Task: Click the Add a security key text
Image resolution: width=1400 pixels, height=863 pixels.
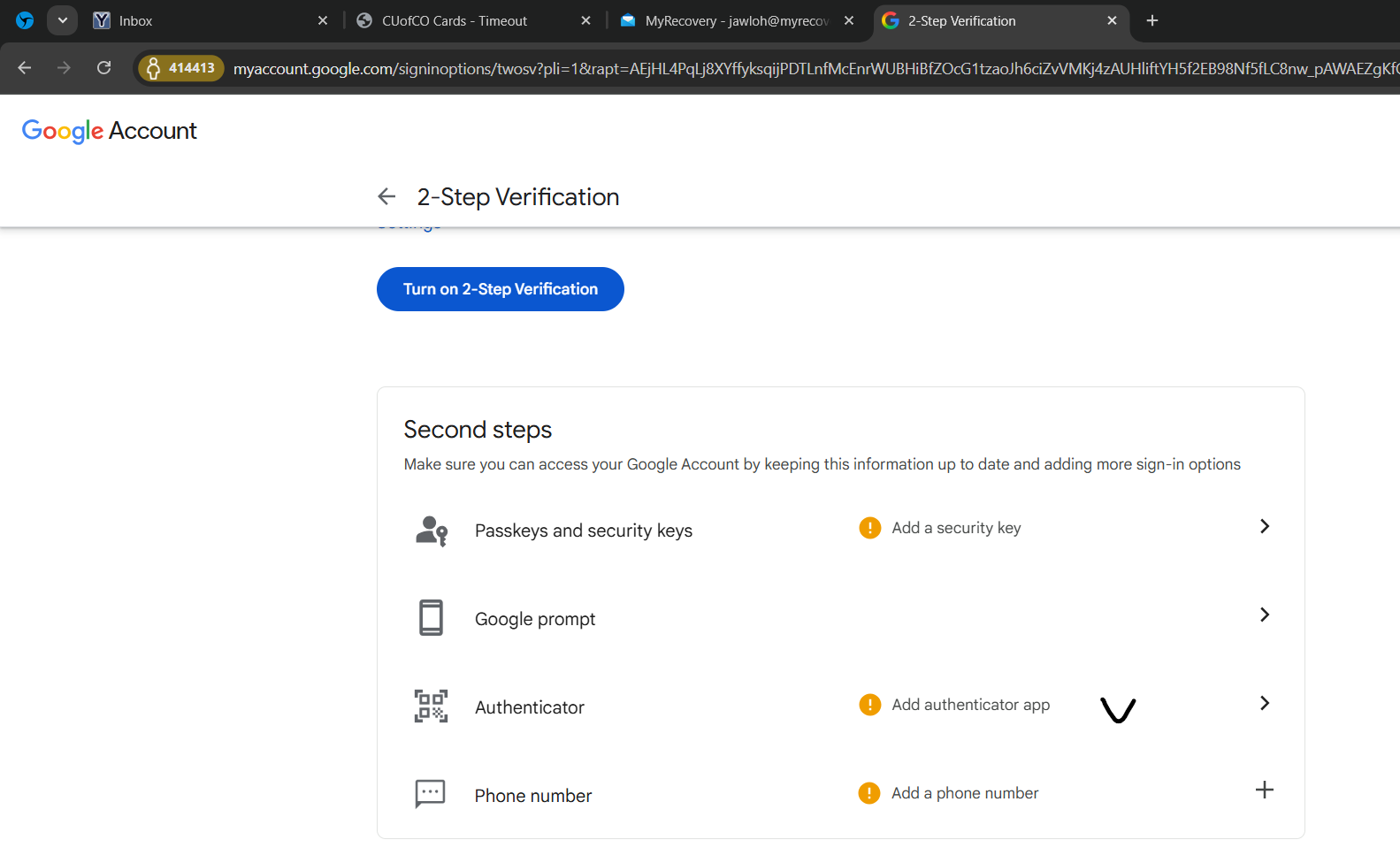Action: click(x=956, y=528)
